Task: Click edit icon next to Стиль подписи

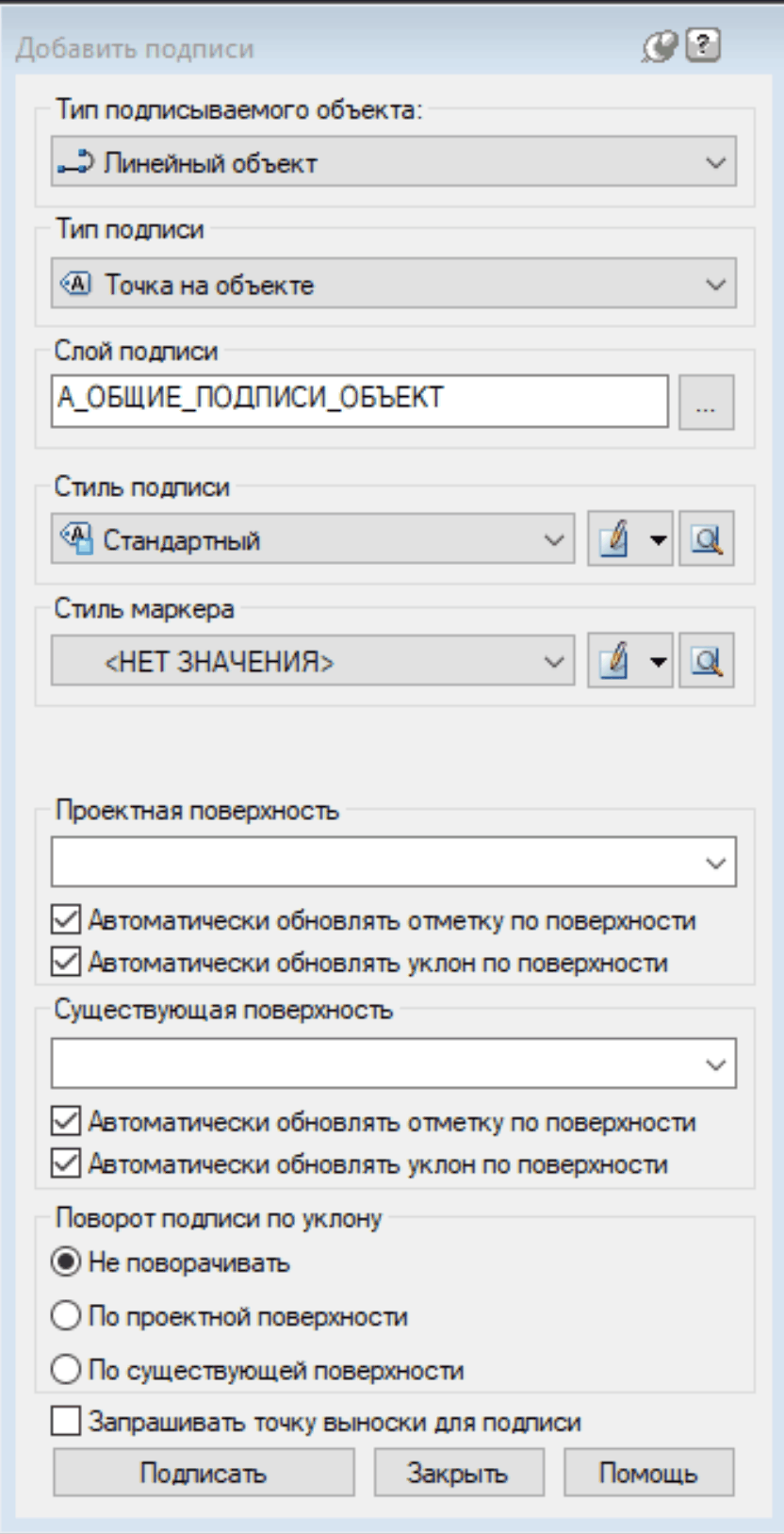Action: point(613,539)
